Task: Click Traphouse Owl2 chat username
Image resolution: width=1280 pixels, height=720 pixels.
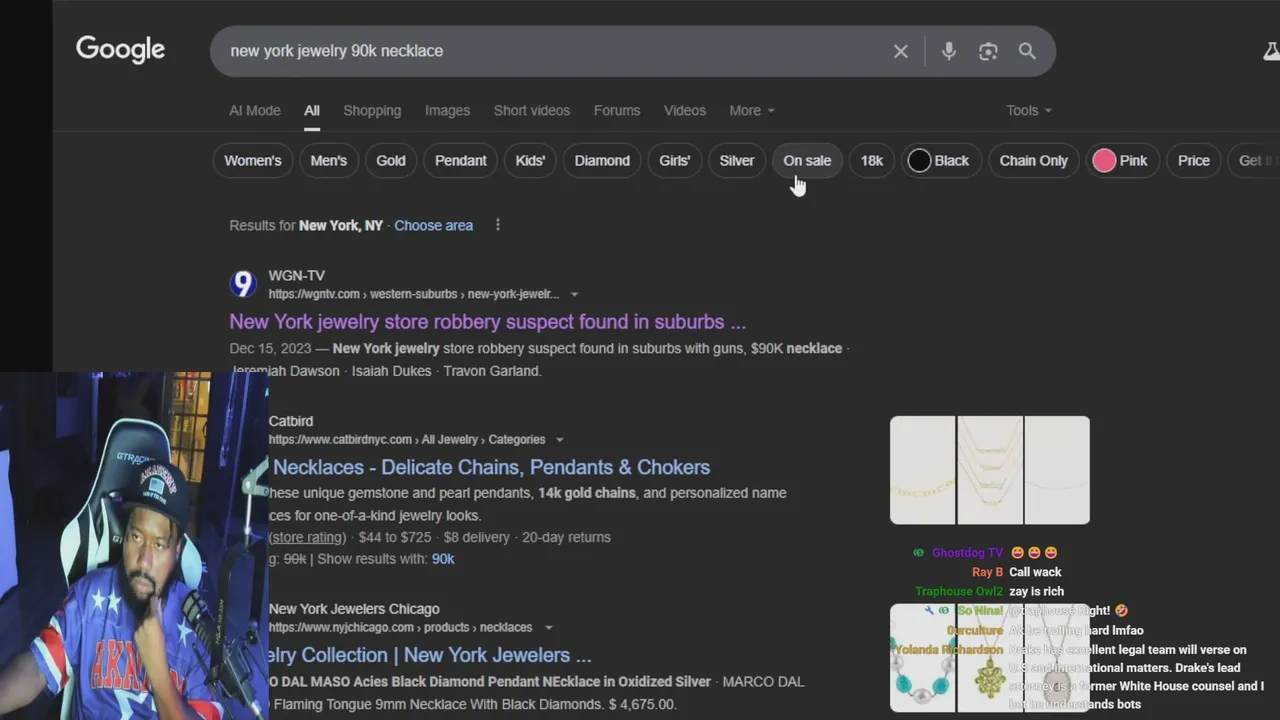Action: 959,591
